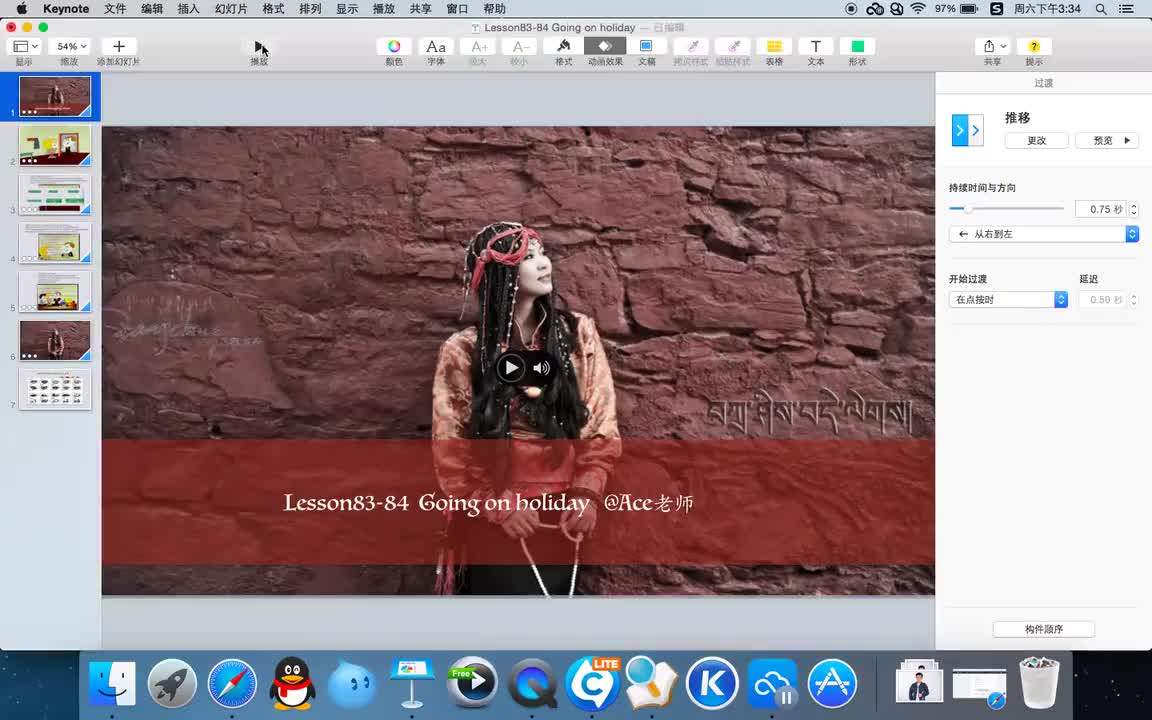The height and width of the screenshot is (720, 1152).
Task: Open the 文件 menu
Action: point(115,9)
